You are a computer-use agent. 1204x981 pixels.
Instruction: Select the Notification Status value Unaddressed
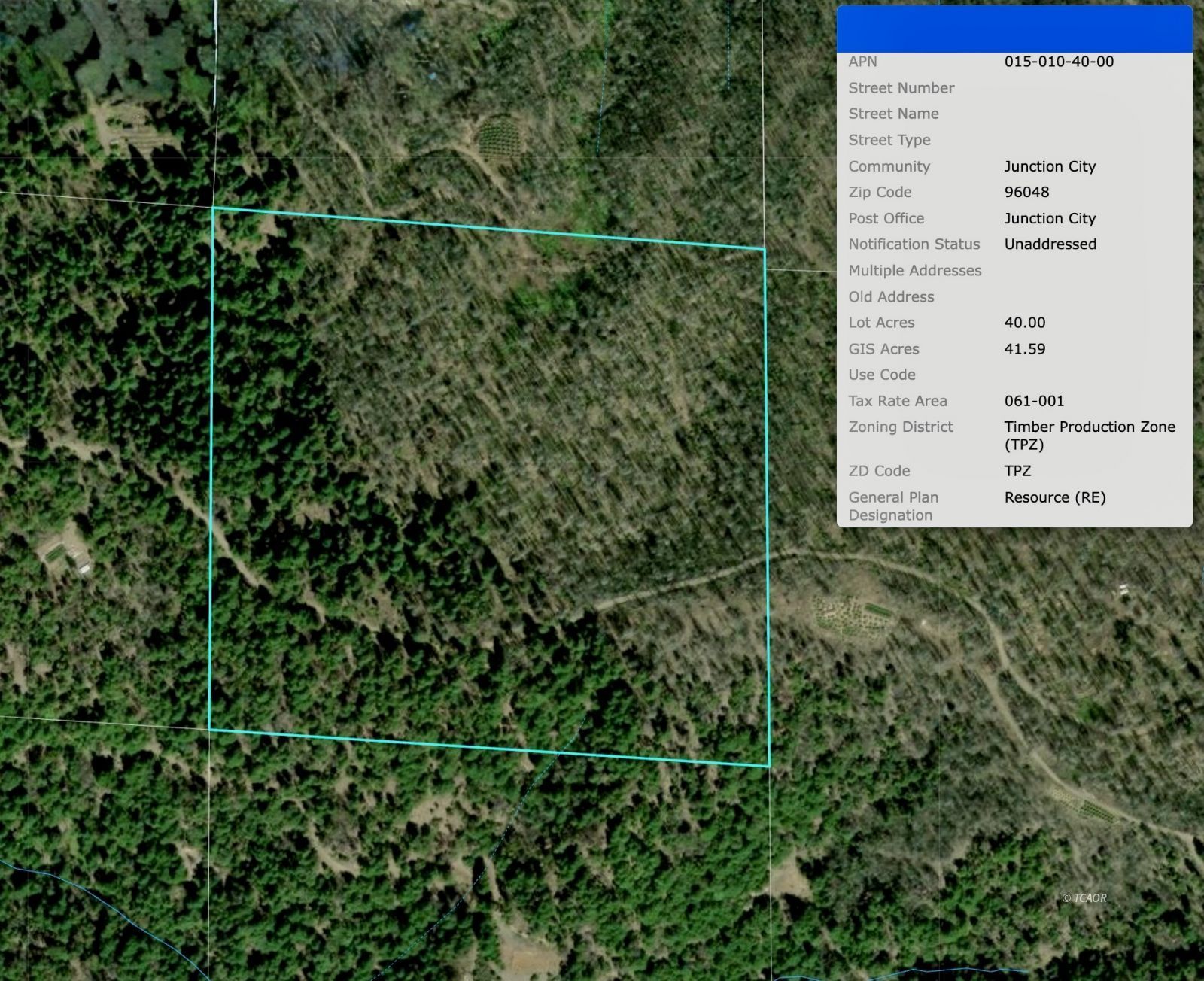pyautogui.click(x=1050, y=244)
